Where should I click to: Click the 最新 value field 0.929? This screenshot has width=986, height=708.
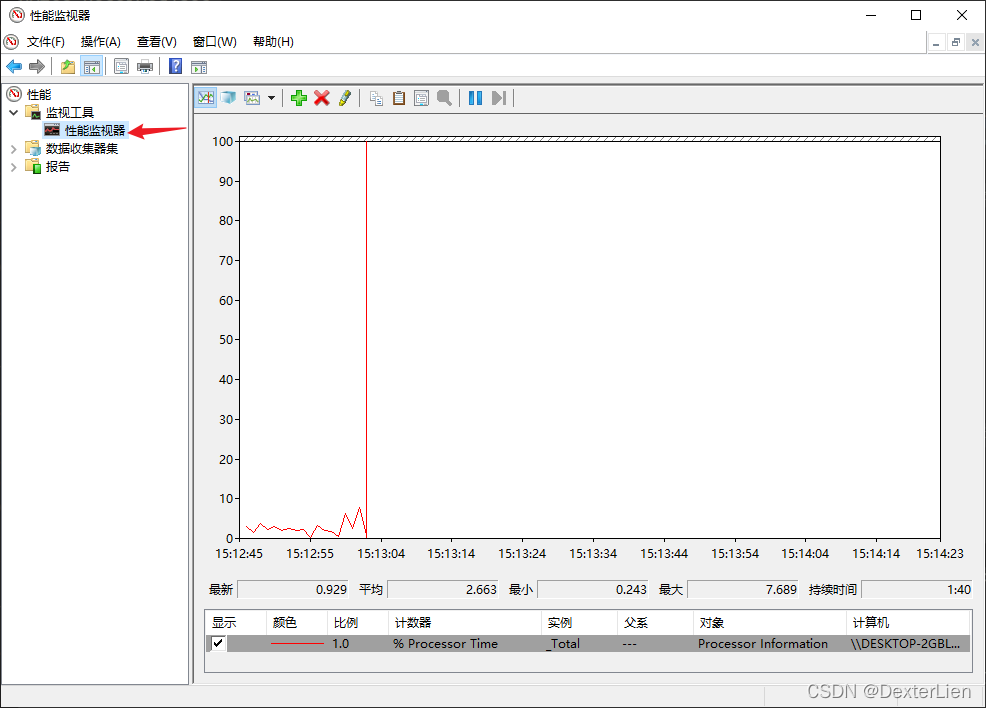293,589
